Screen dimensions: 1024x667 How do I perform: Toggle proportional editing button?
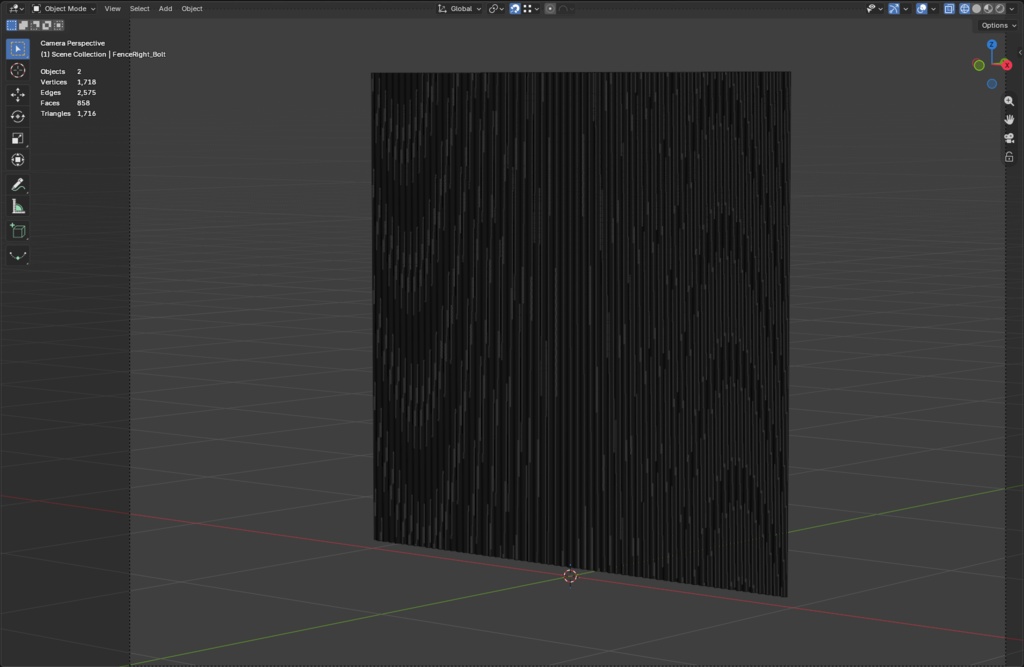pos(550,8)
